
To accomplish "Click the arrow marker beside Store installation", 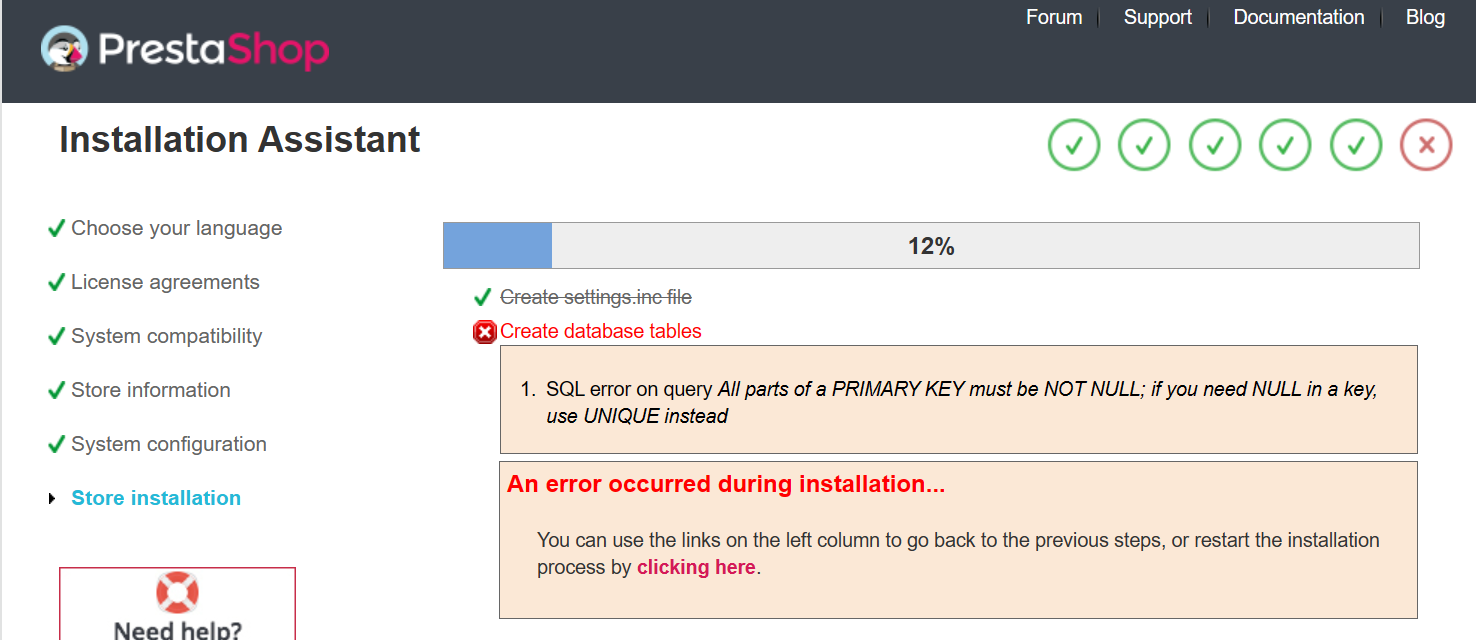I will [52, 498].
